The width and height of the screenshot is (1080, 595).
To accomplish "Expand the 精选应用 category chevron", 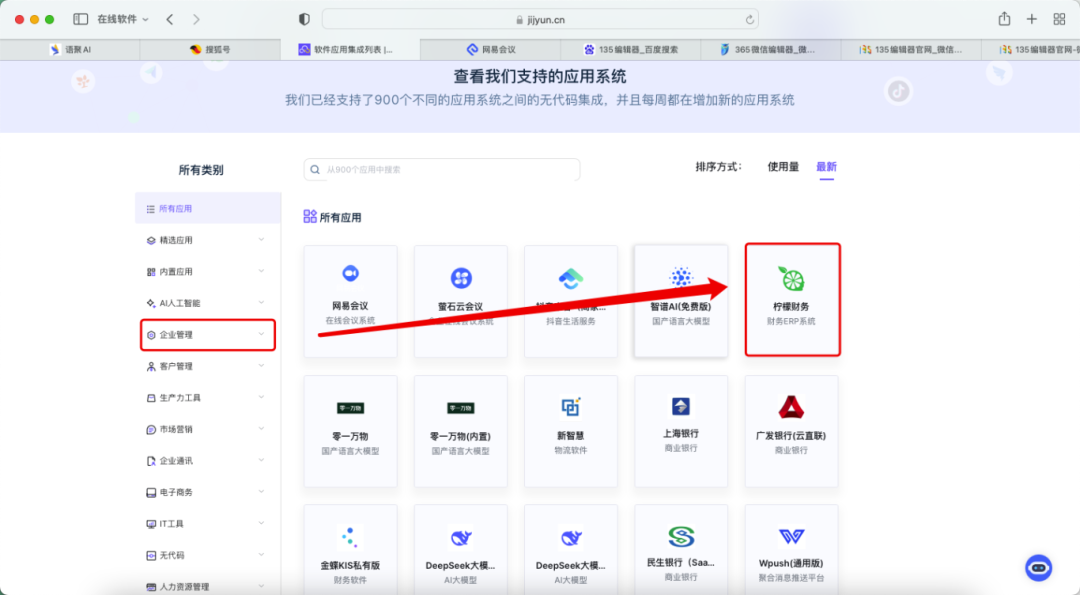I will tap(261, 240).
